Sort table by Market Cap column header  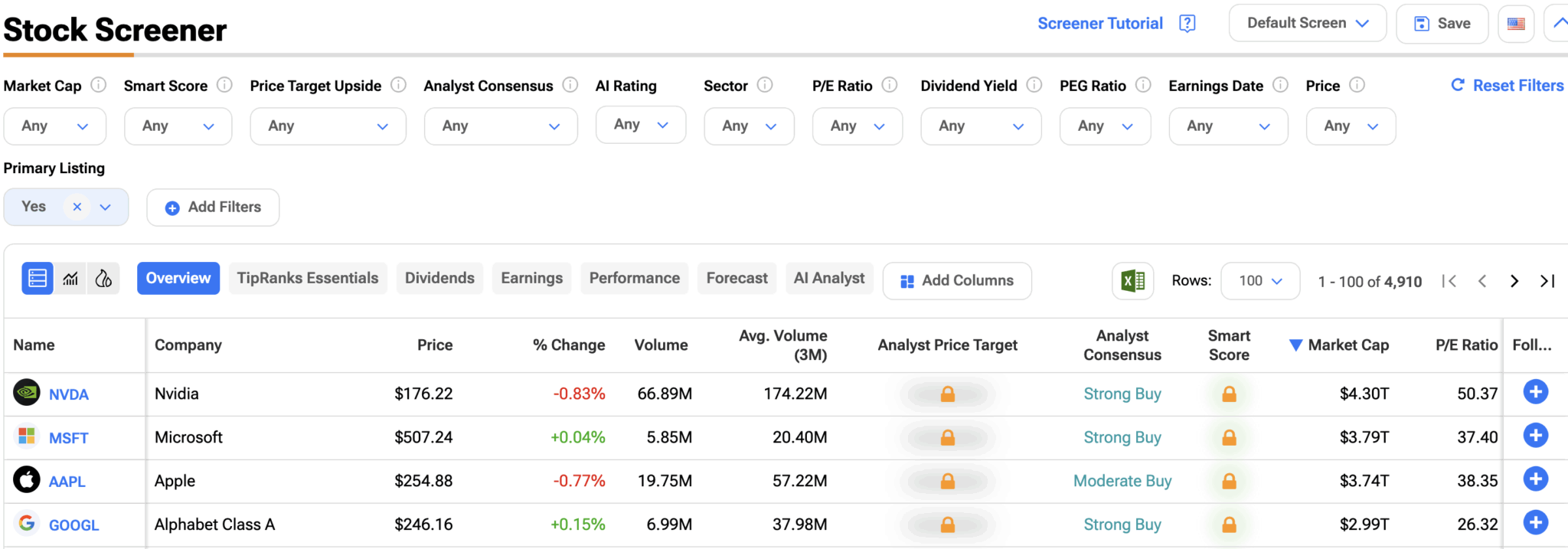[1347, 345]
